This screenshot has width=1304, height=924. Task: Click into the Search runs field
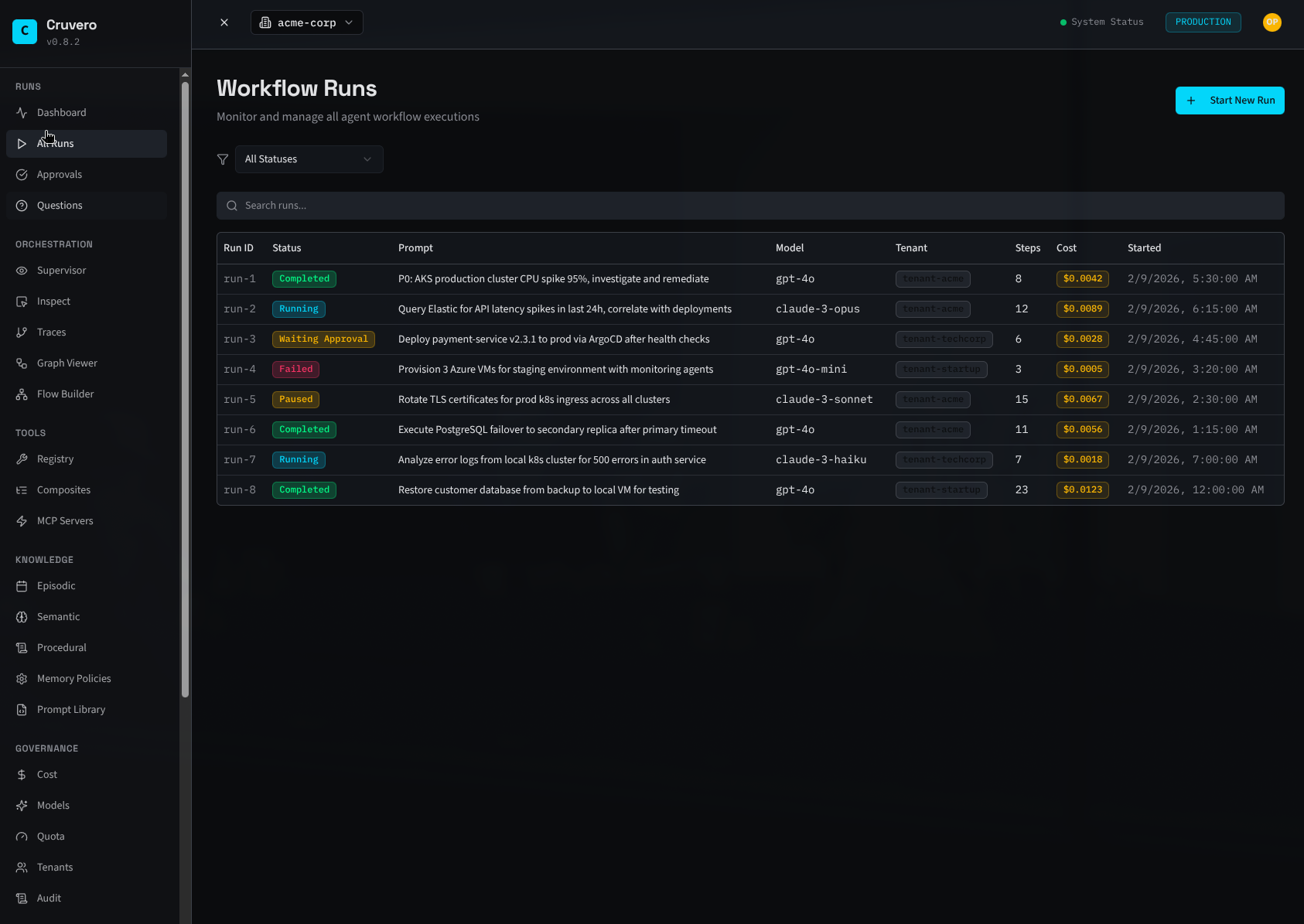(x=541, y=205)
